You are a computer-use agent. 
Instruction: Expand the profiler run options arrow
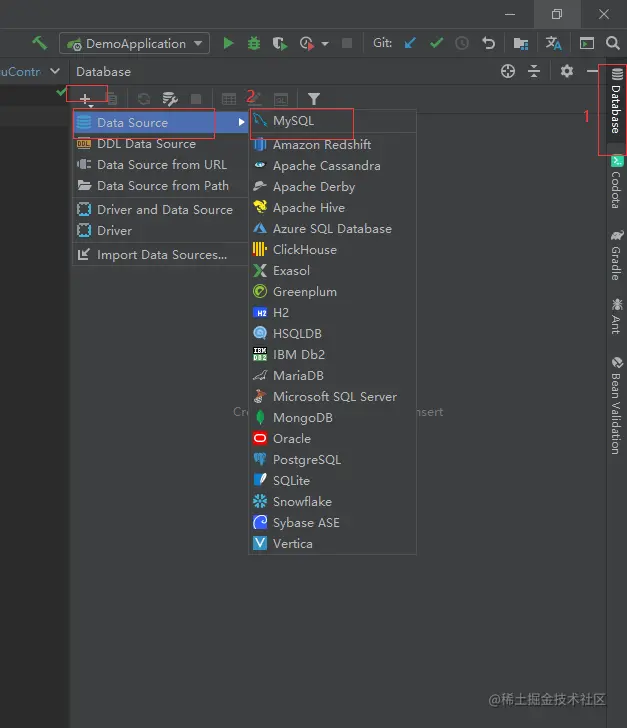(325, 44)
